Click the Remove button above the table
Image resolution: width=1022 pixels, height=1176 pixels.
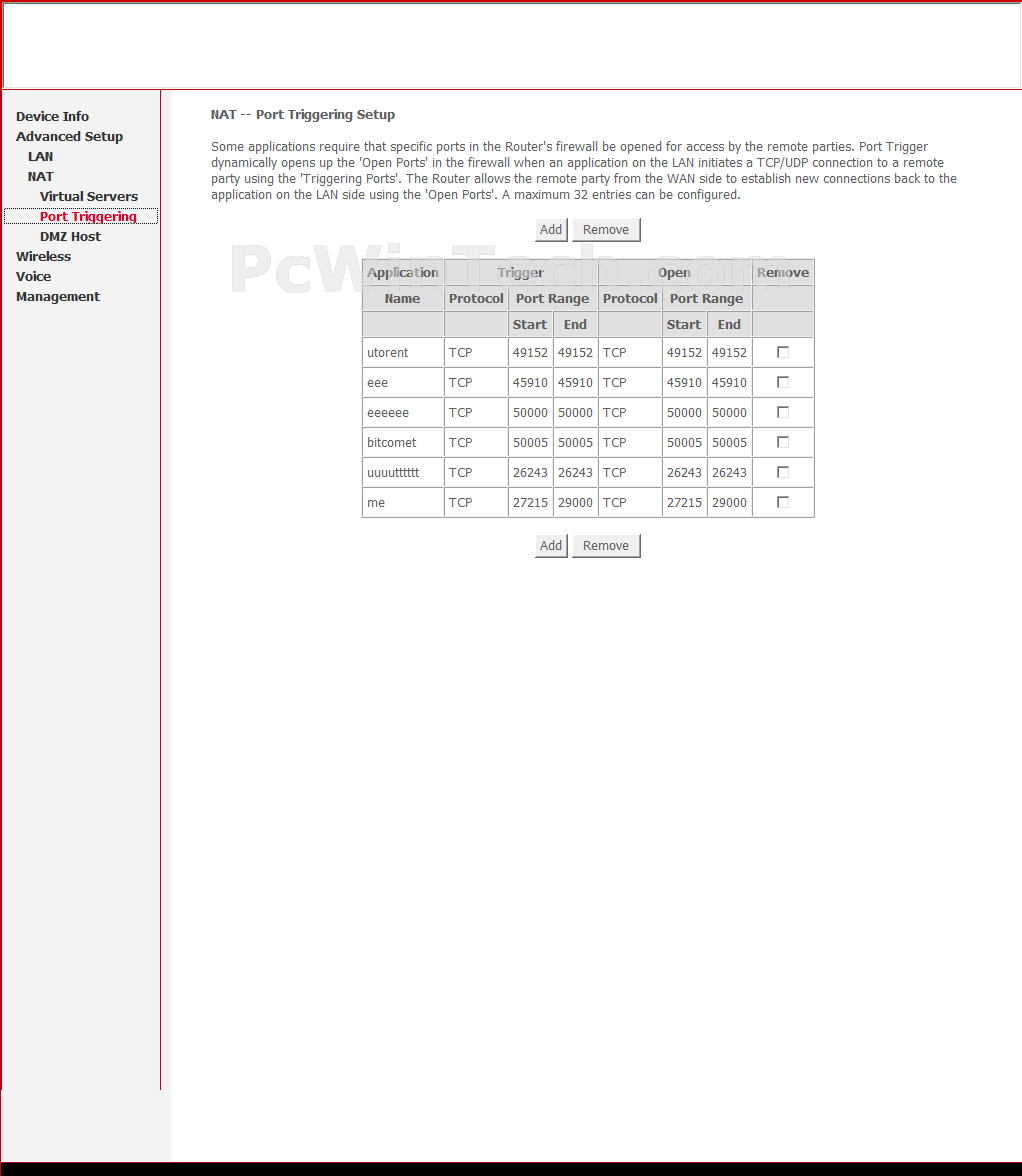pos(606,230)
